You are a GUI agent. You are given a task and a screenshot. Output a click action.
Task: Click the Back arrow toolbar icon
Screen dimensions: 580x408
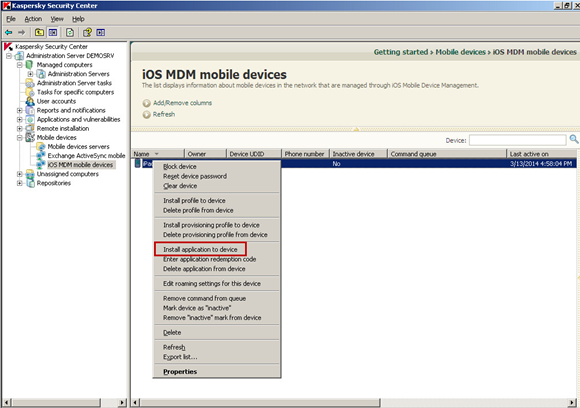pyautogui.click(x=9, y=33)
